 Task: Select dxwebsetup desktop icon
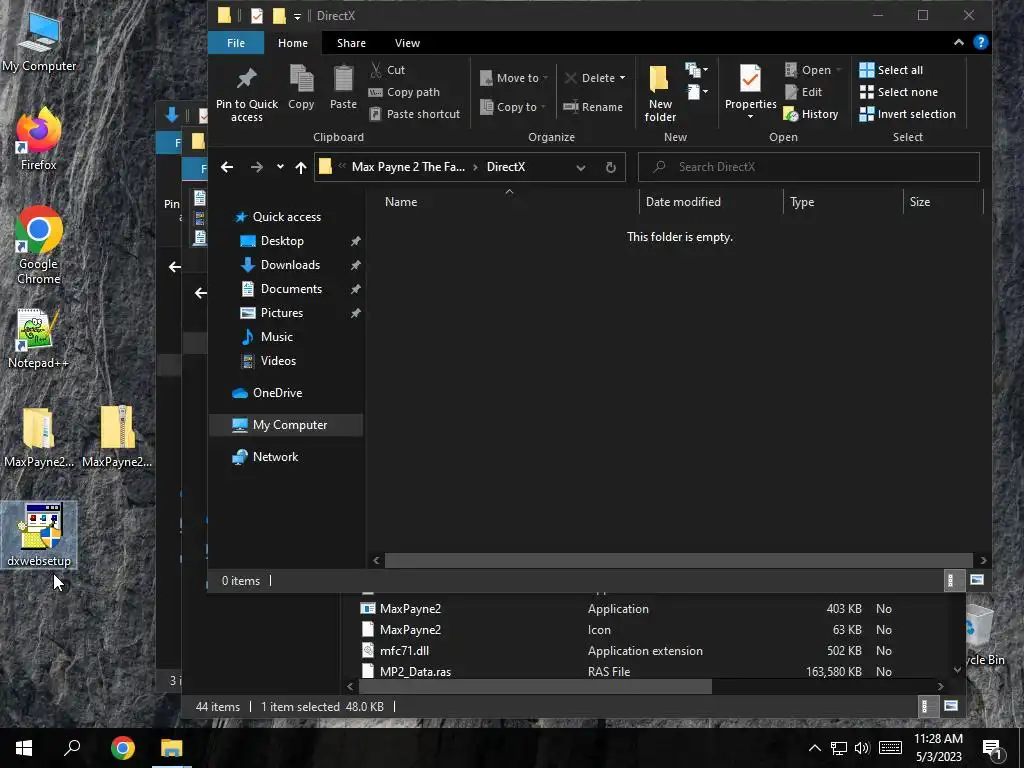[39, 535]
